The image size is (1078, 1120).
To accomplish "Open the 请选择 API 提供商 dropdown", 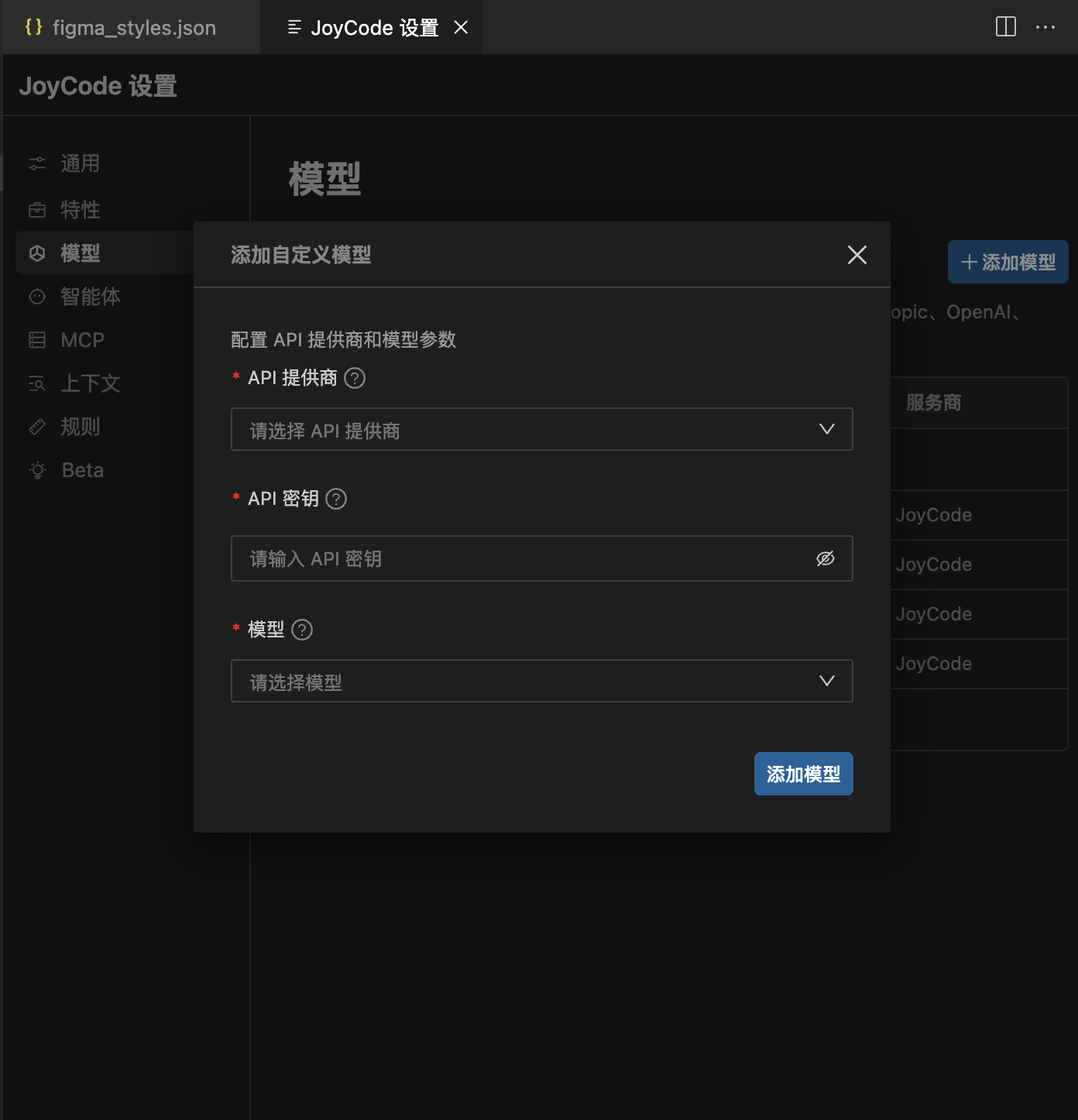I will point(542,429).
